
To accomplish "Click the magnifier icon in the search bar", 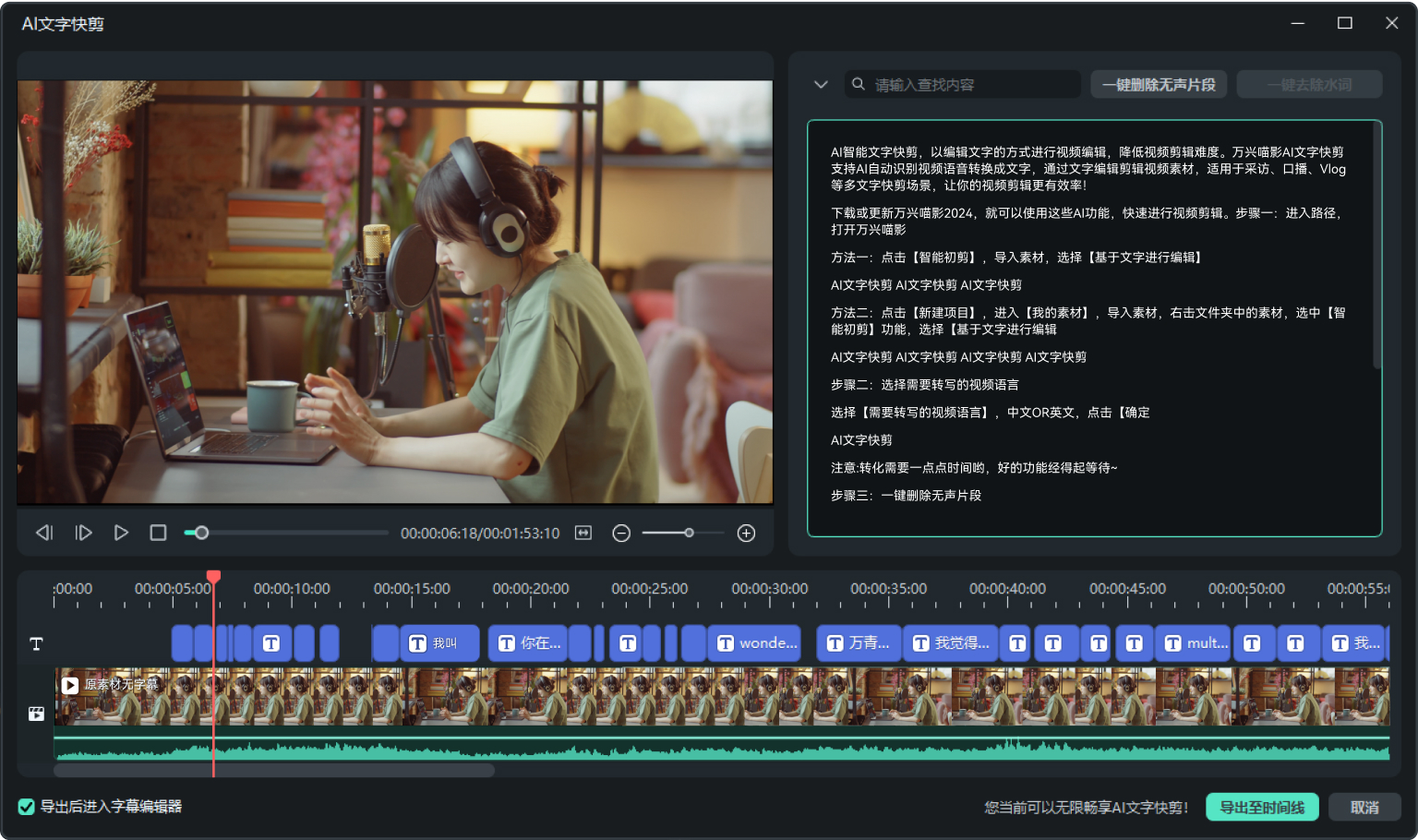I will pos(859,84).
